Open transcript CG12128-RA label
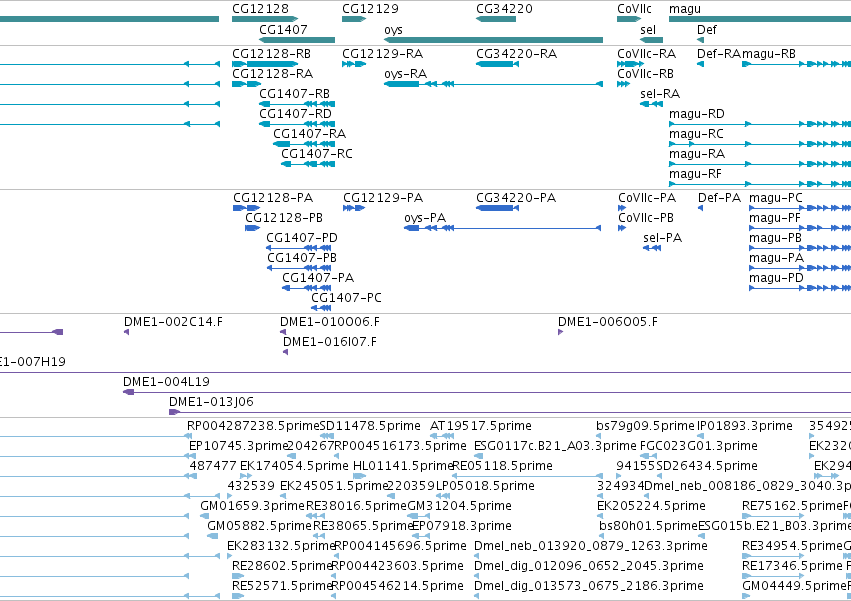Image resolution: width=851 pixels, height=601 pixels. tap(272, 74)
